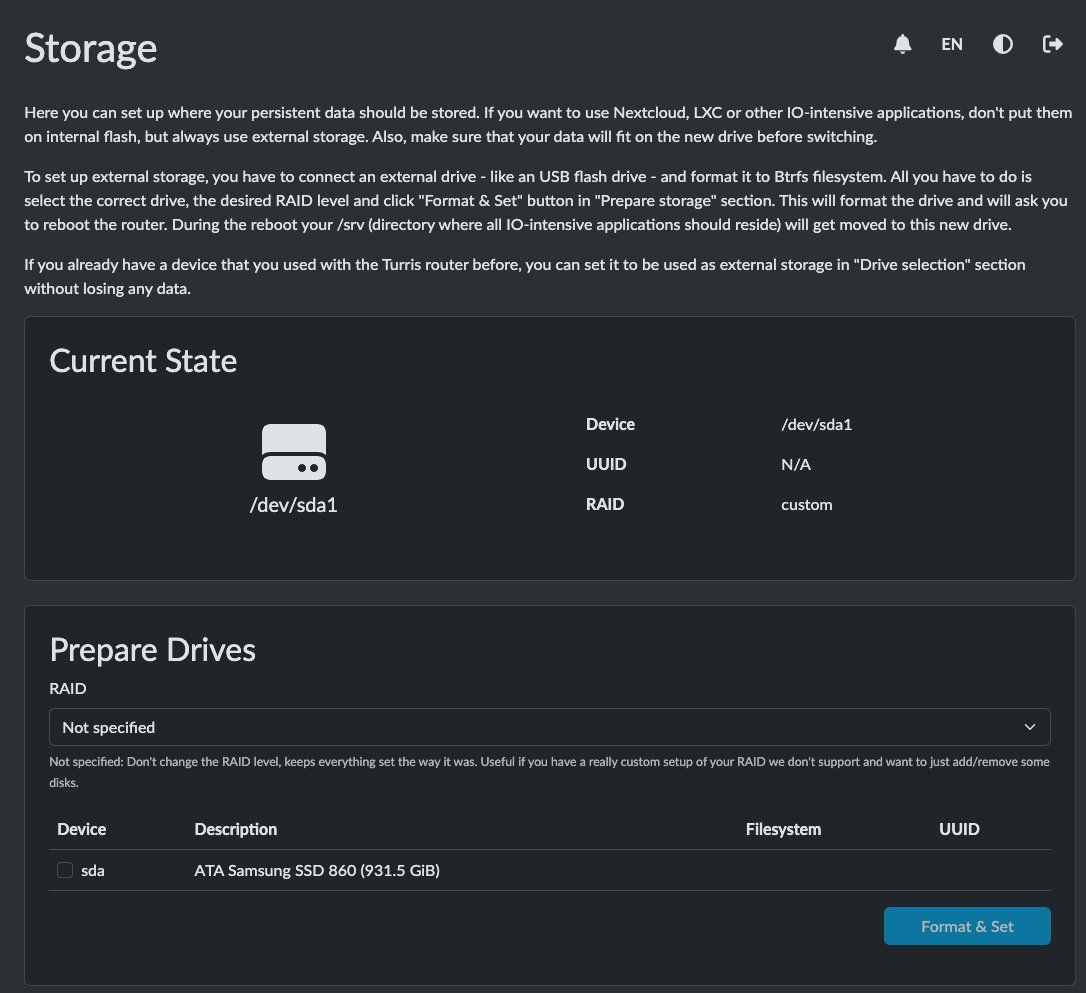
Task: Click the Filesystem column header
Action: [x=783, y=829]
